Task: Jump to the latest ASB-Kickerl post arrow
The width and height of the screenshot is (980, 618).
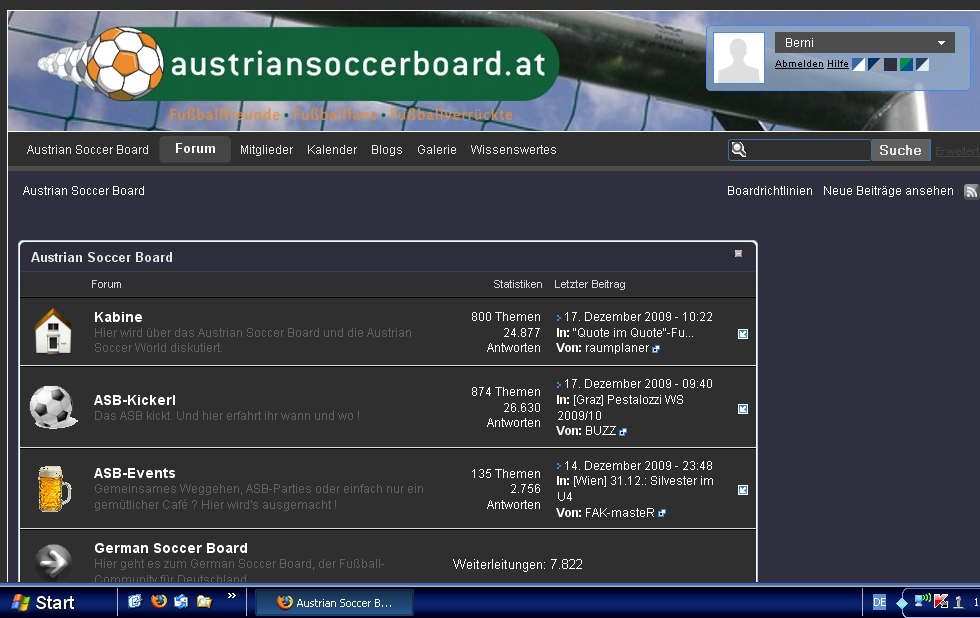Action: pos(559,384)
